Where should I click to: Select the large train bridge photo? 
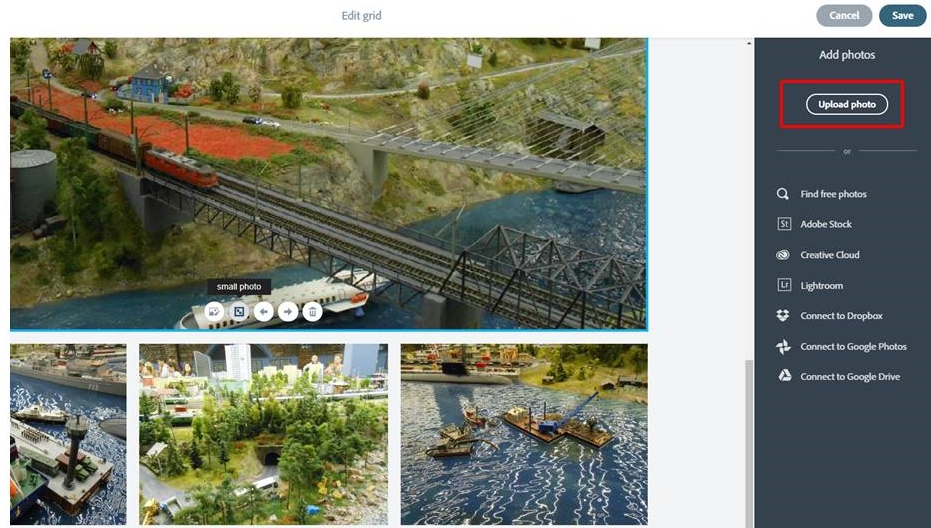(x=328, y=184)
